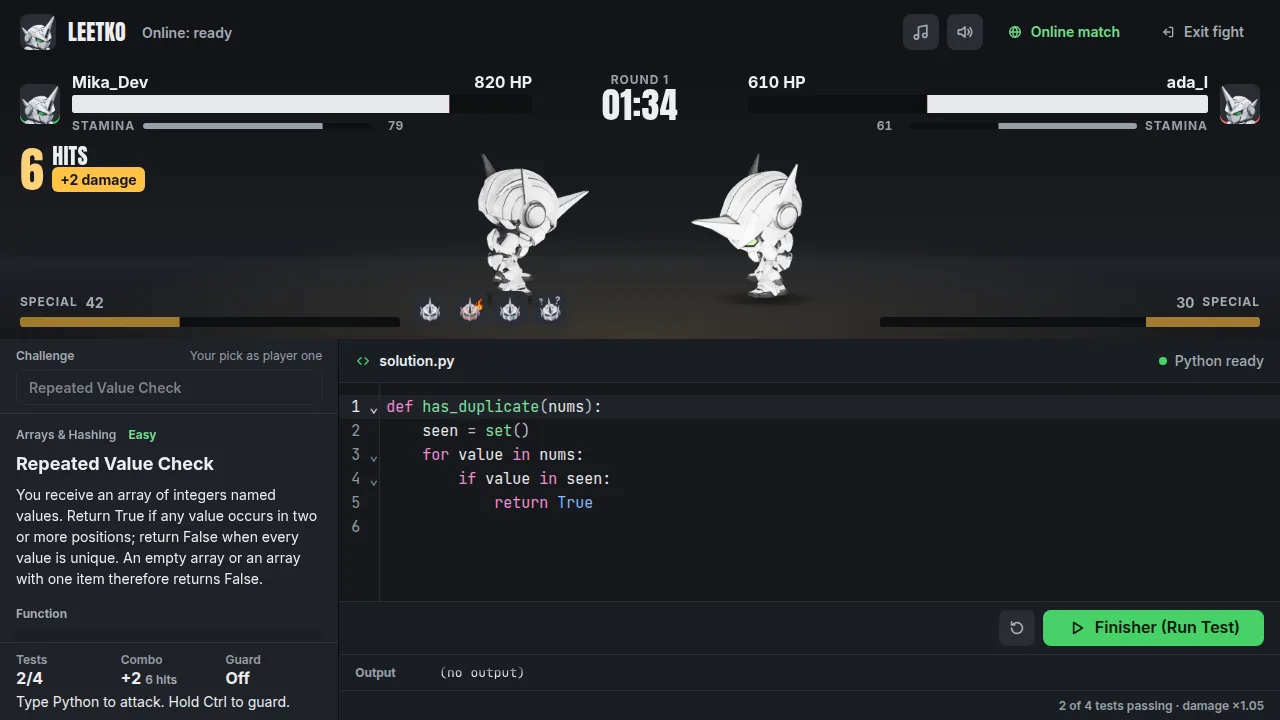Image resolution: width=1280 pixels, height=720 pixels.
Task: Mute sound with the speaker button
Action: point(965,32)
